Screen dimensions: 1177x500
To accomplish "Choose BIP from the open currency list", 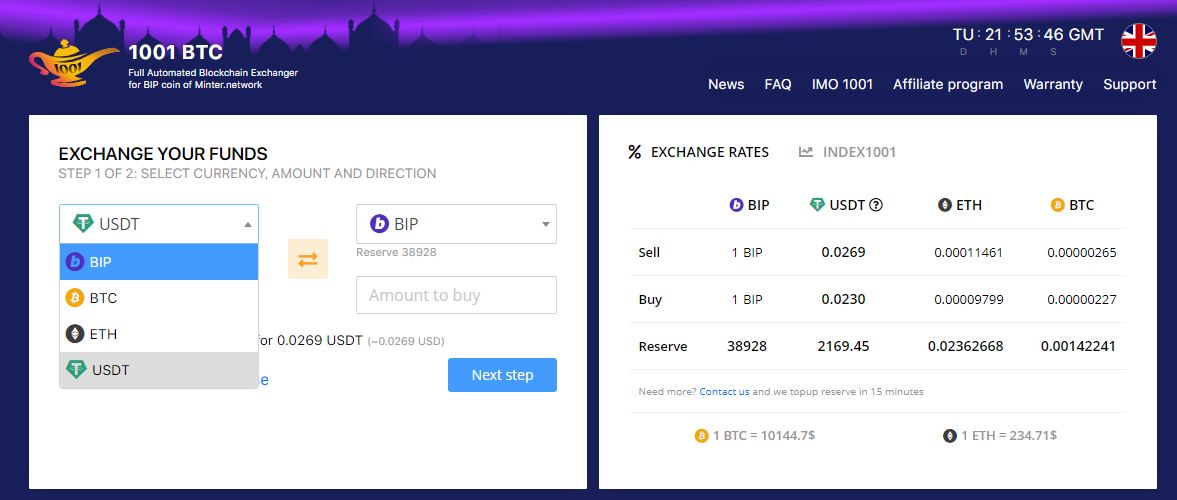I will click(x=159, y=262).
